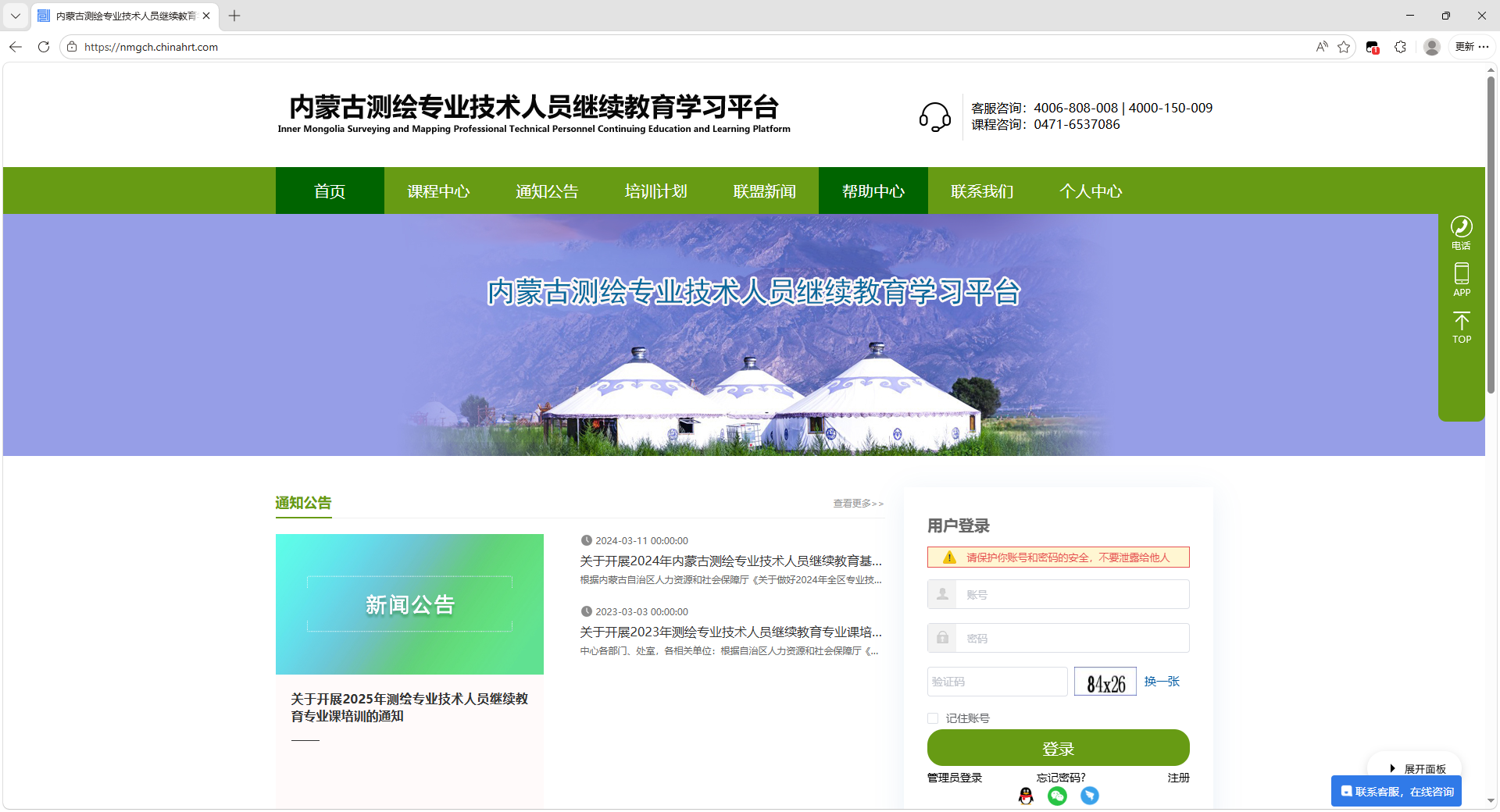The height and width of the screenshot is (812, 1500).
Task: Open browser settings ellipsis menu
Action: click(1484, 47)
